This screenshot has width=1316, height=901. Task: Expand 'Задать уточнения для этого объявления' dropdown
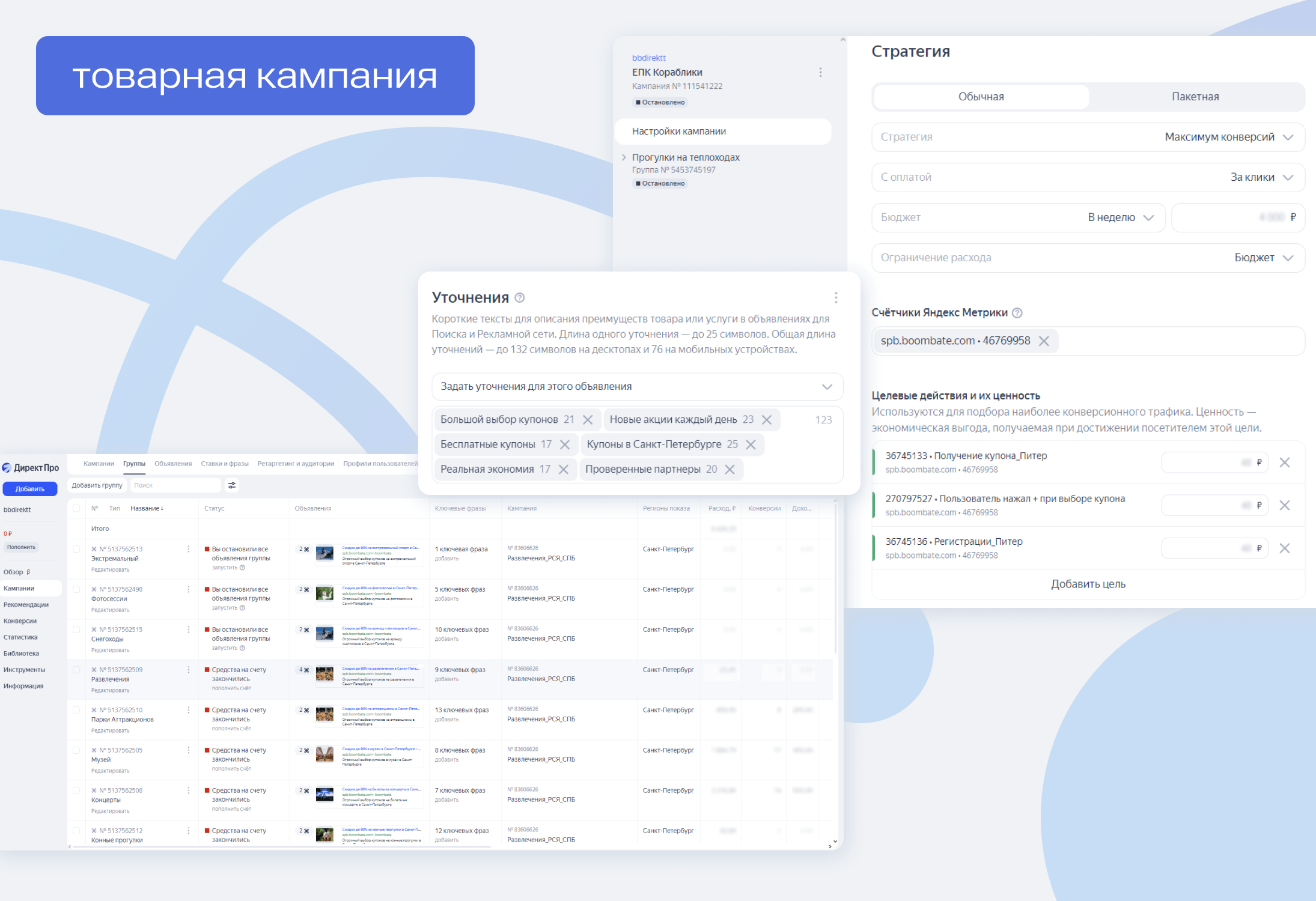638,387
